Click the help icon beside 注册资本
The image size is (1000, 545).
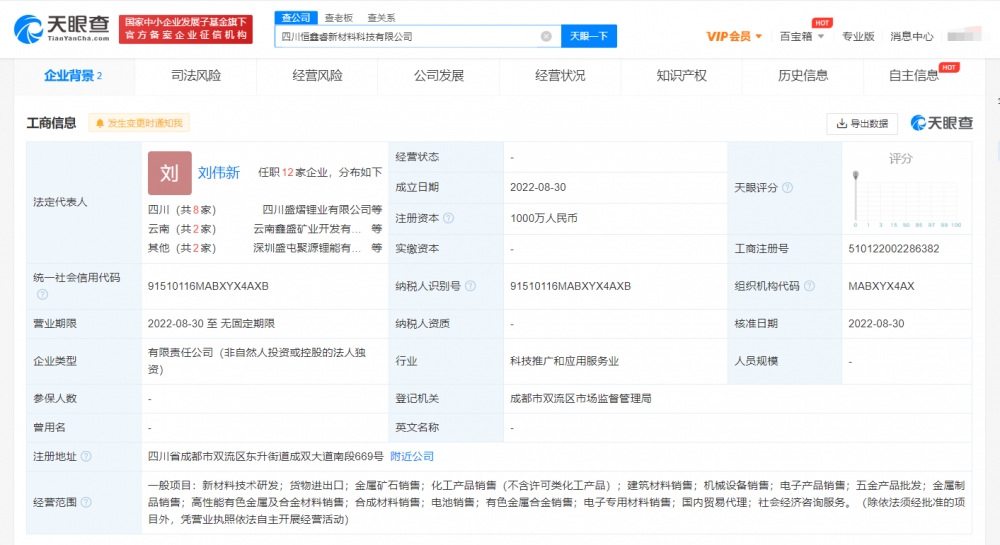[448, 219]
